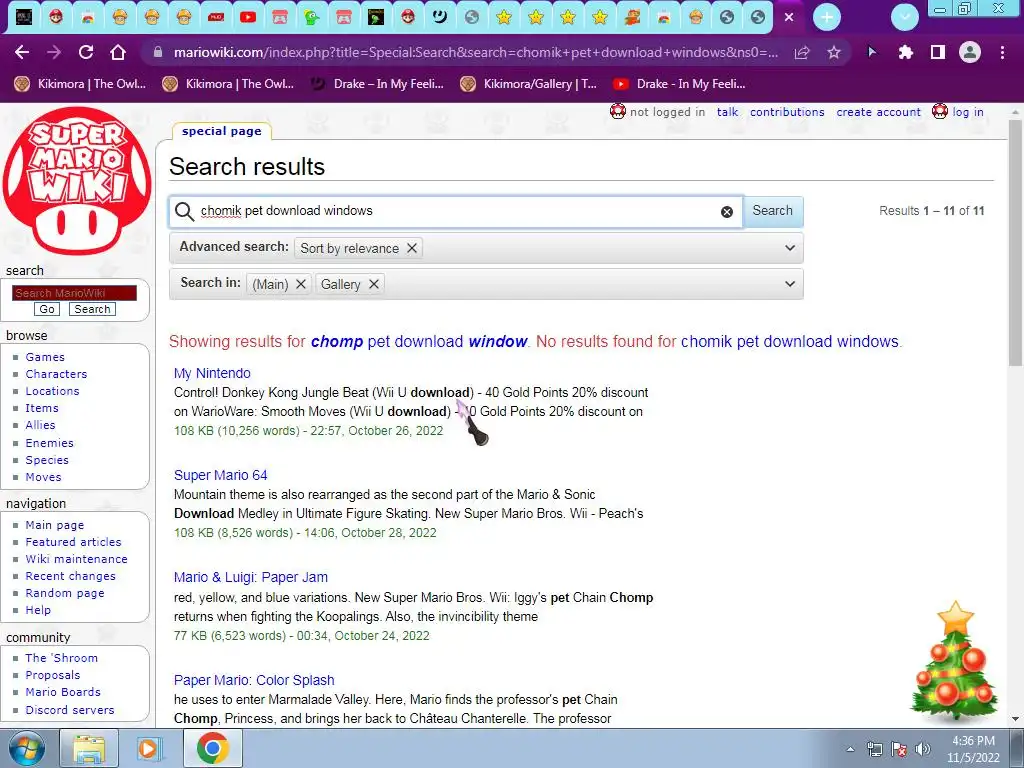
Task: Click the page vertical scrollbar
Action: (1016, 243)
